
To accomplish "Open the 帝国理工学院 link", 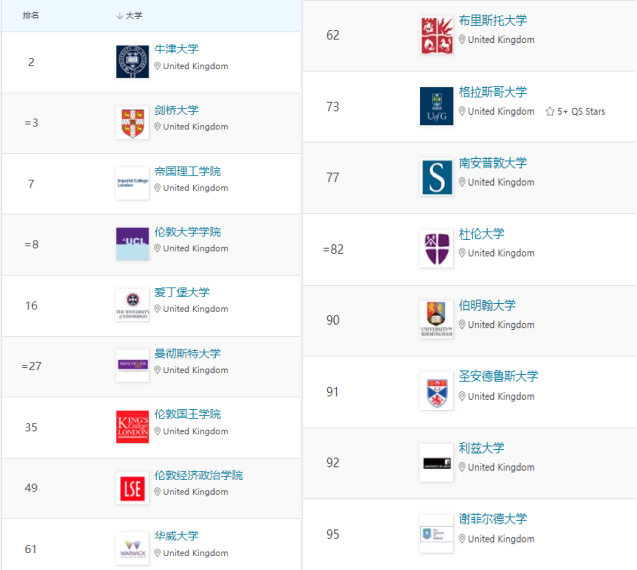I will coord(187,172).
